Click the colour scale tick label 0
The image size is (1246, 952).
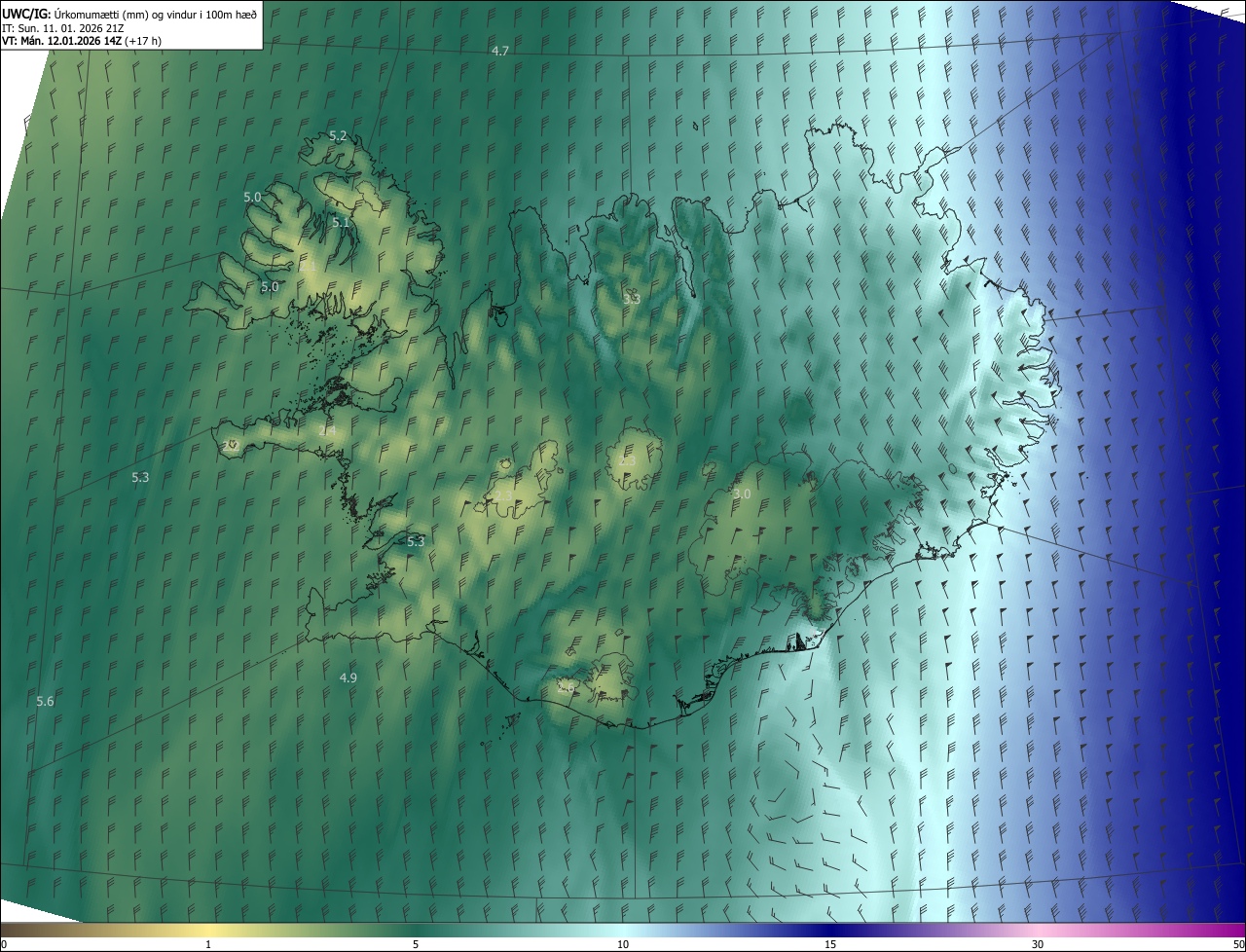pos(4,945)
